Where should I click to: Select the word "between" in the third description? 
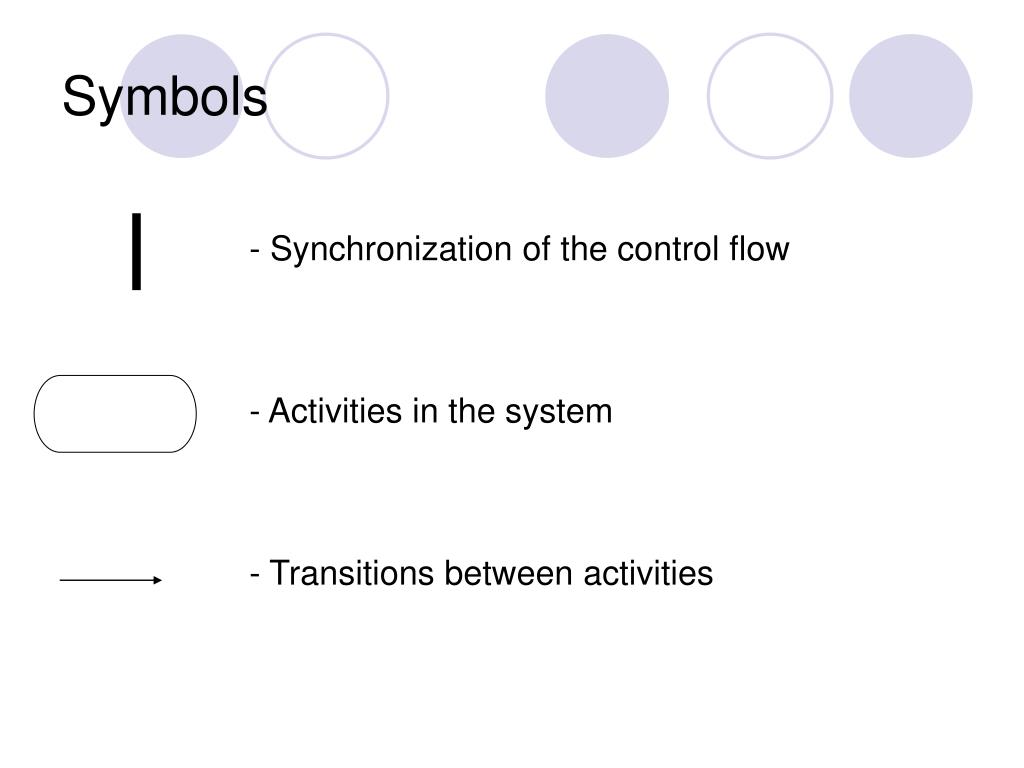click(509, 573)
